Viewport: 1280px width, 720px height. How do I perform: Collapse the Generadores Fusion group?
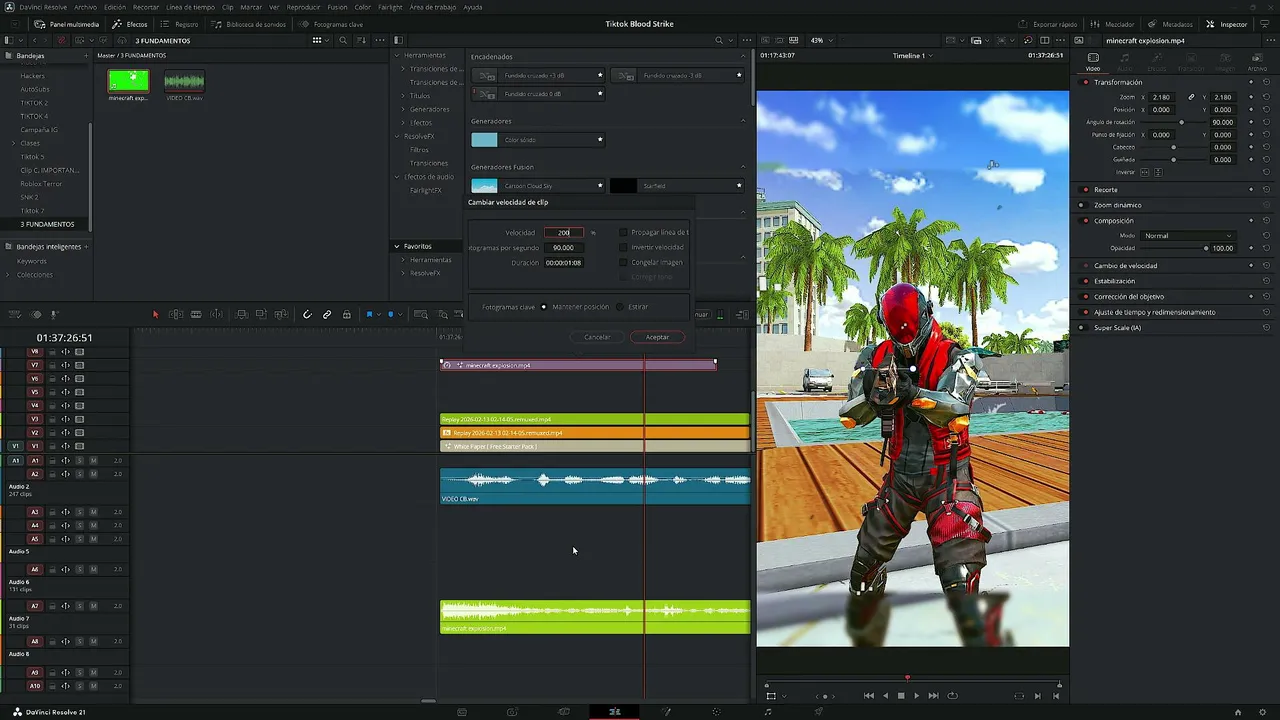pyautogui.click(x=743, y=167)
